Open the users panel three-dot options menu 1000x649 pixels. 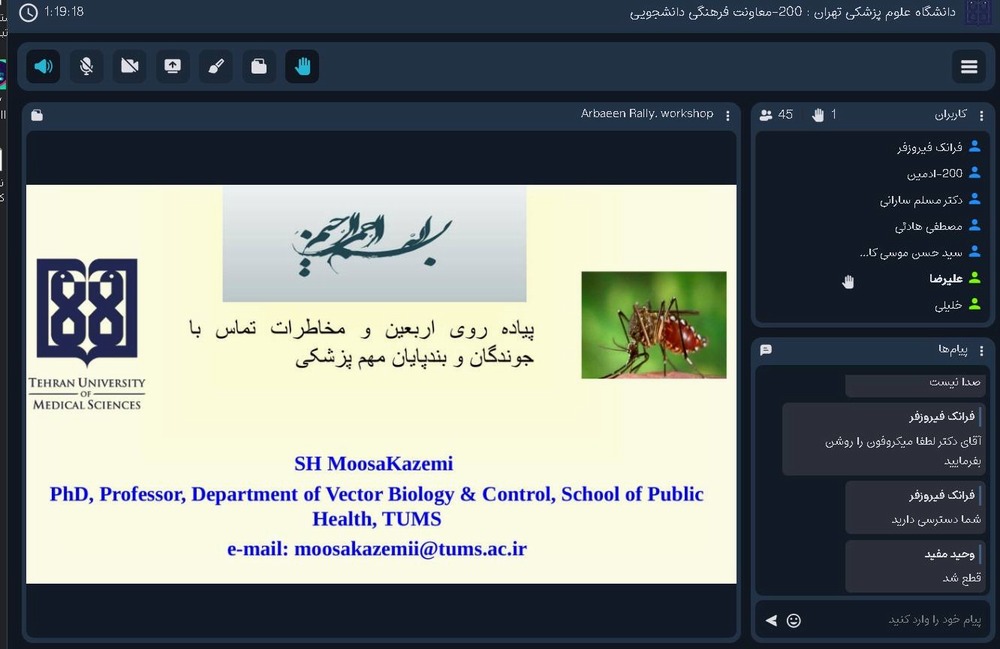tap(981, 115)
